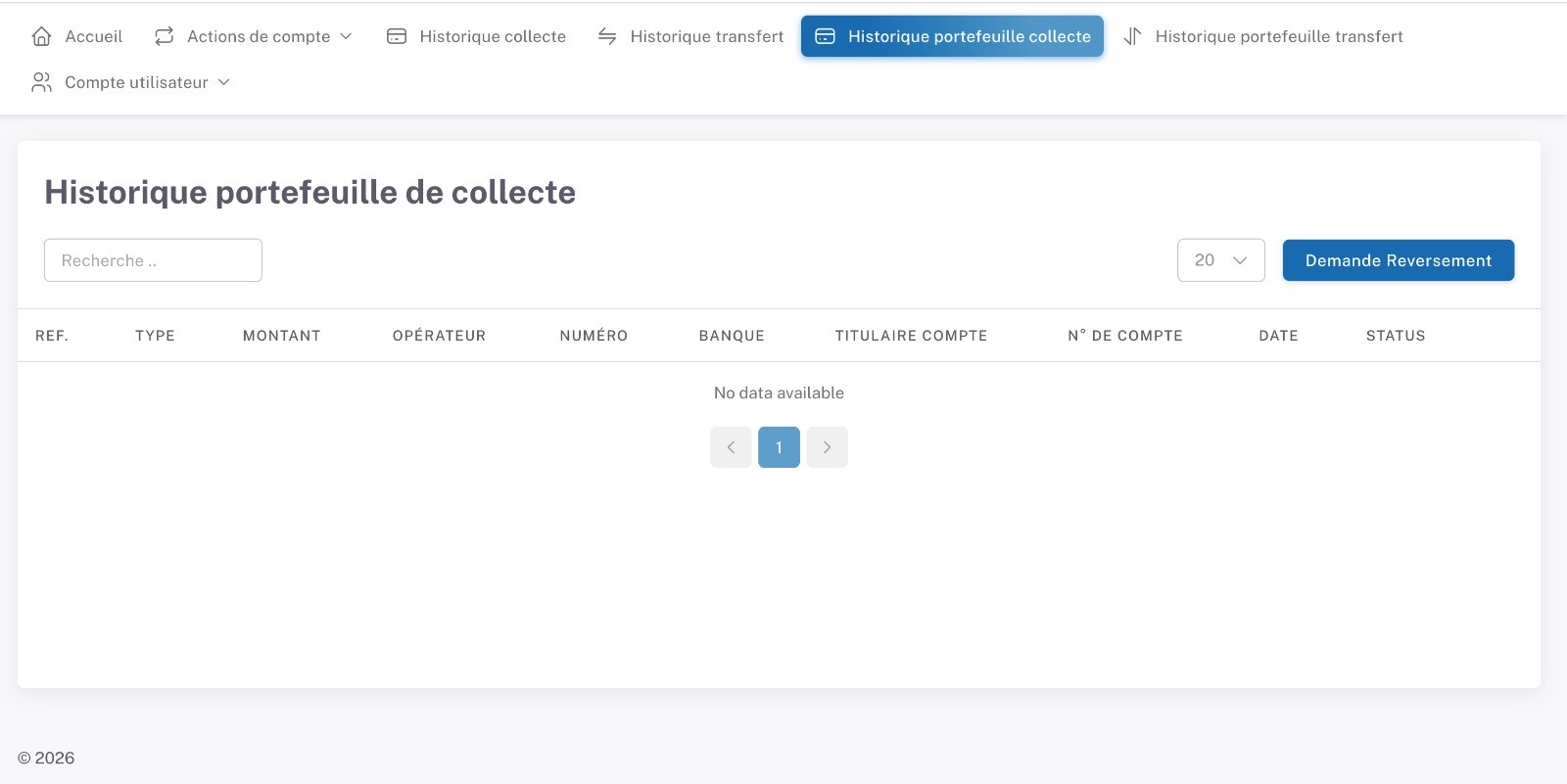Click the wallet icon in the active tab
This screenshot has width=1567, height=784.
click(826, 36)
